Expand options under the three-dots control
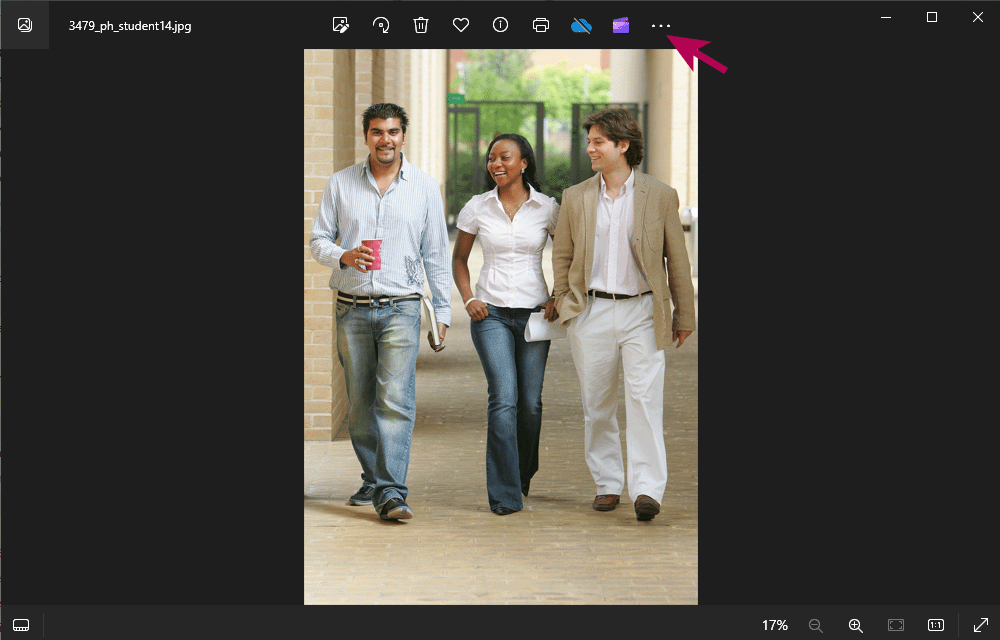Viewport: 1000px width, 640px height. 660,25
